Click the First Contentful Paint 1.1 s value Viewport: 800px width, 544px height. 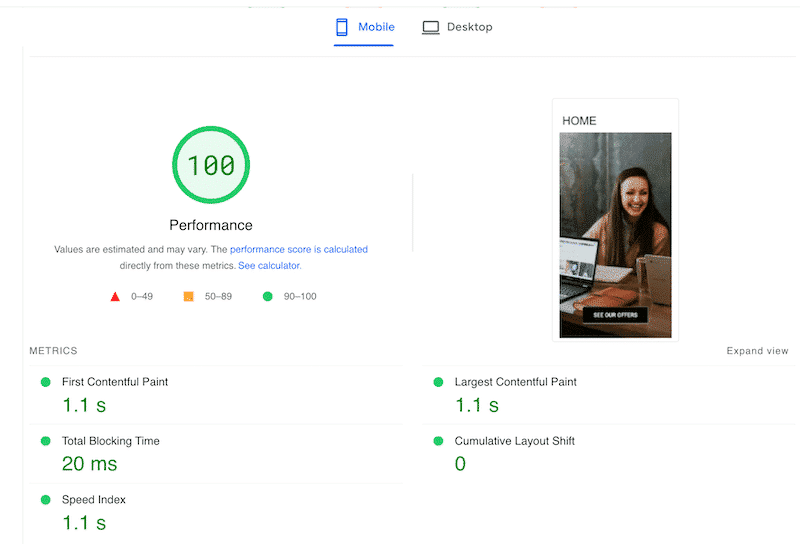84,405
